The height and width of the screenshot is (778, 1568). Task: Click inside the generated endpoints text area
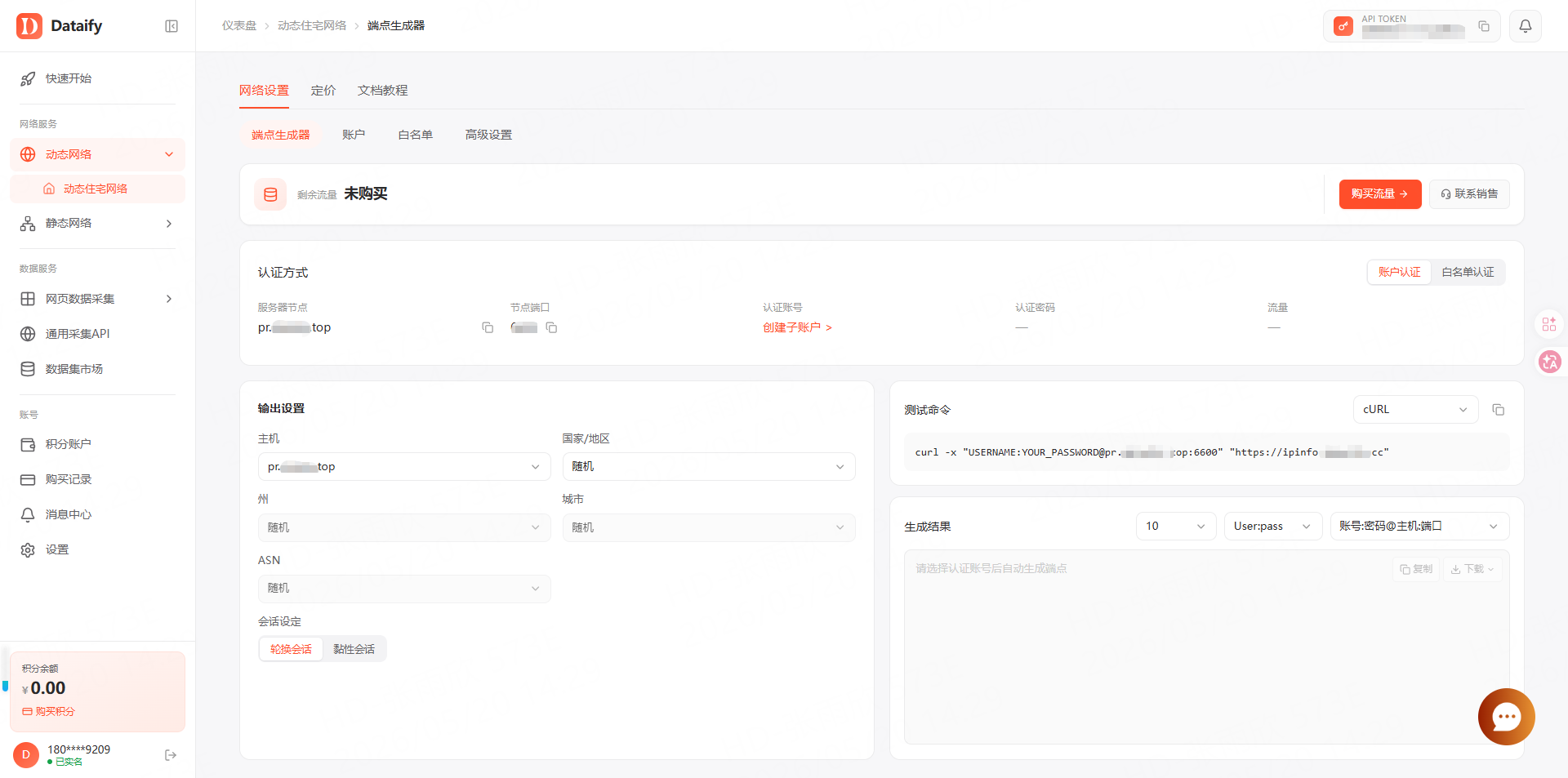1206,647
